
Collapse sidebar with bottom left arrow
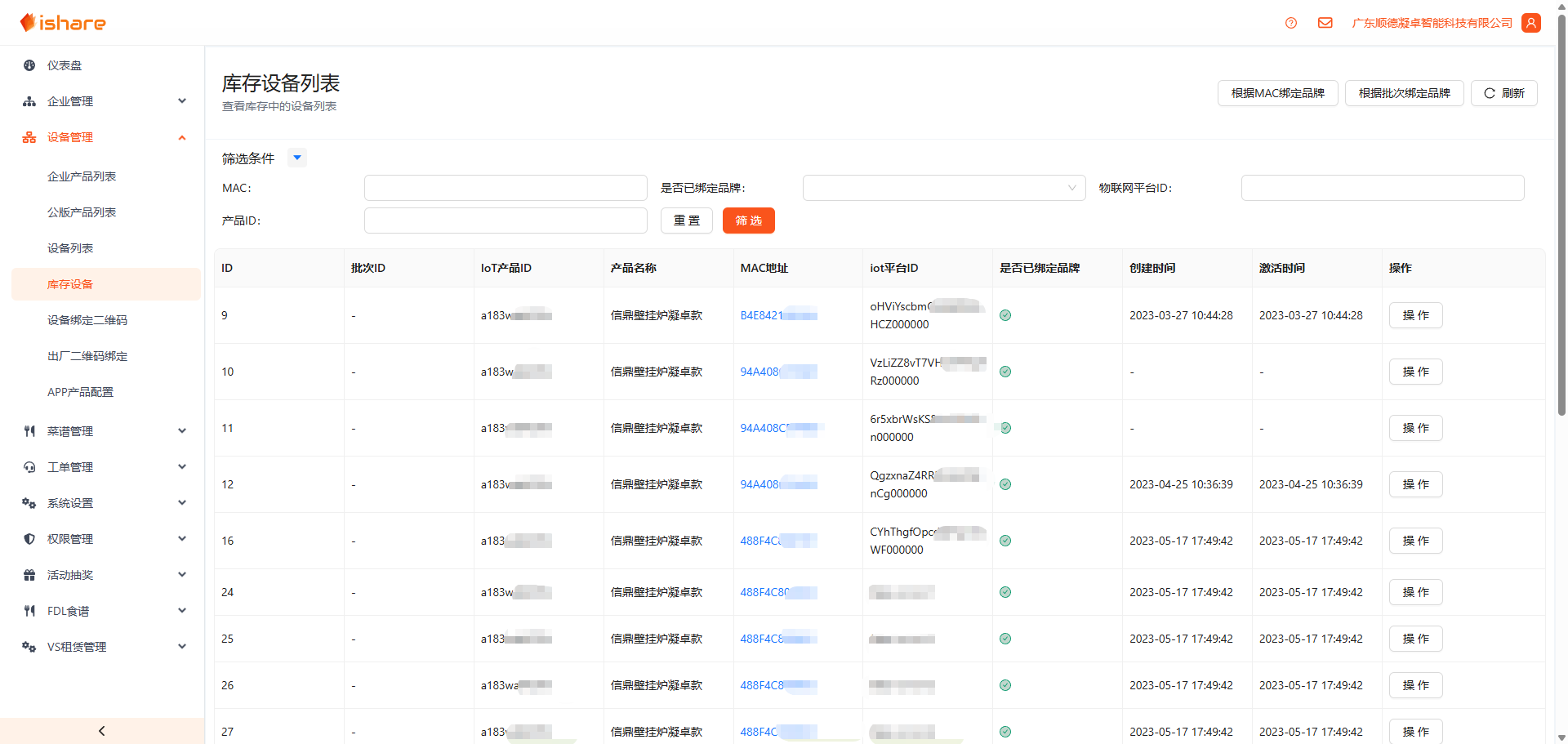pos(101,731)
